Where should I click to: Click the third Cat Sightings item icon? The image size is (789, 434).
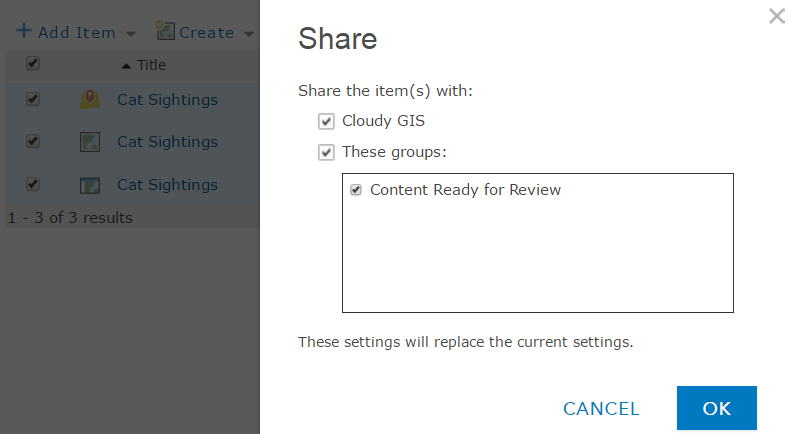coord(90,185)
